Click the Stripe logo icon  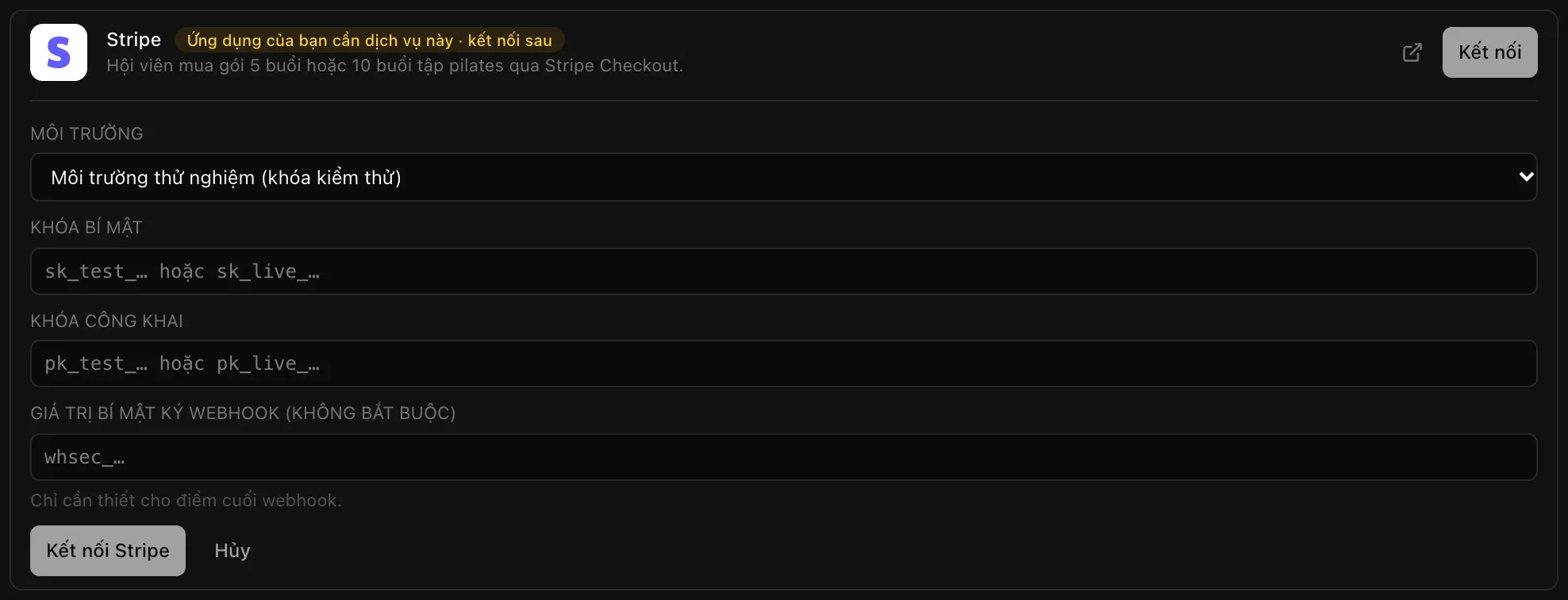pos(59,52)
